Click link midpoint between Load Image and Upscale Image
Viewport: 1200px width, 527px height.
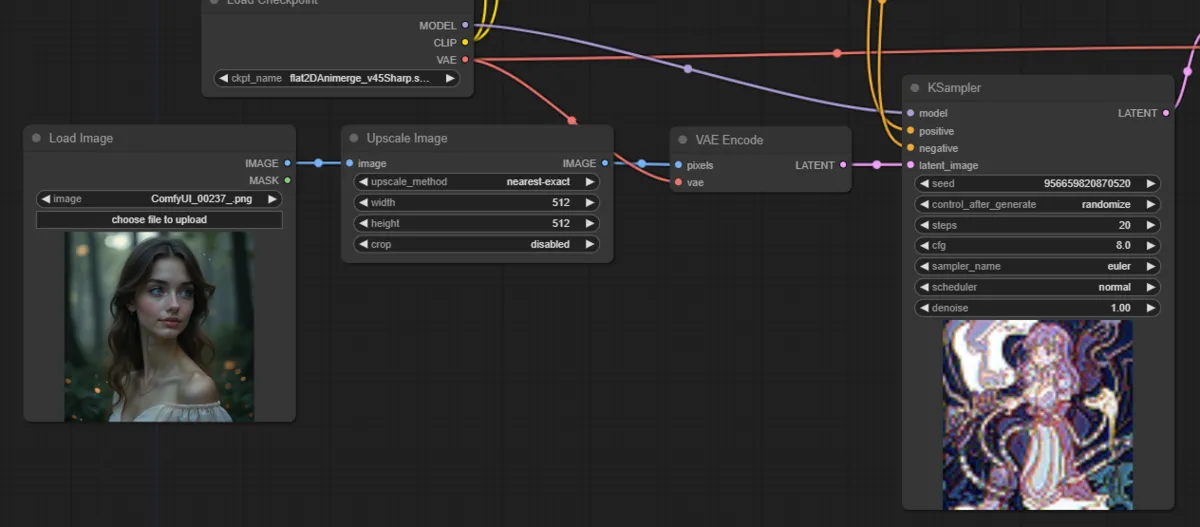[x=318, y=163]
